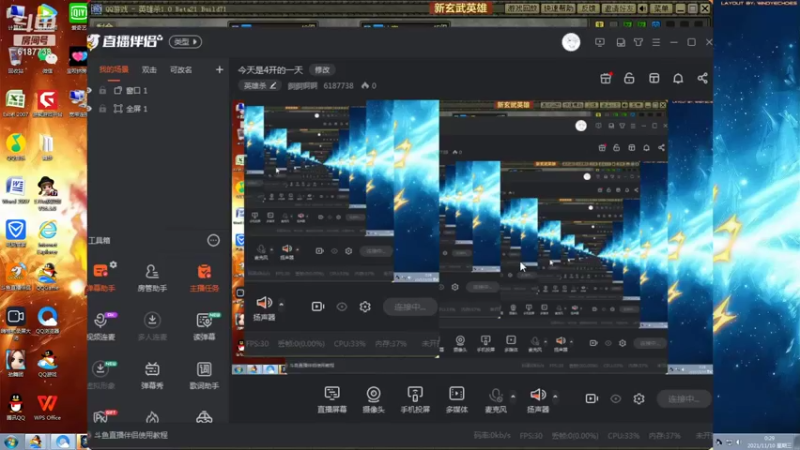The width and height of the screenshot is (800, 450).
Task: Open hamburger main menu in title bar
Action: tap(656, 42)
